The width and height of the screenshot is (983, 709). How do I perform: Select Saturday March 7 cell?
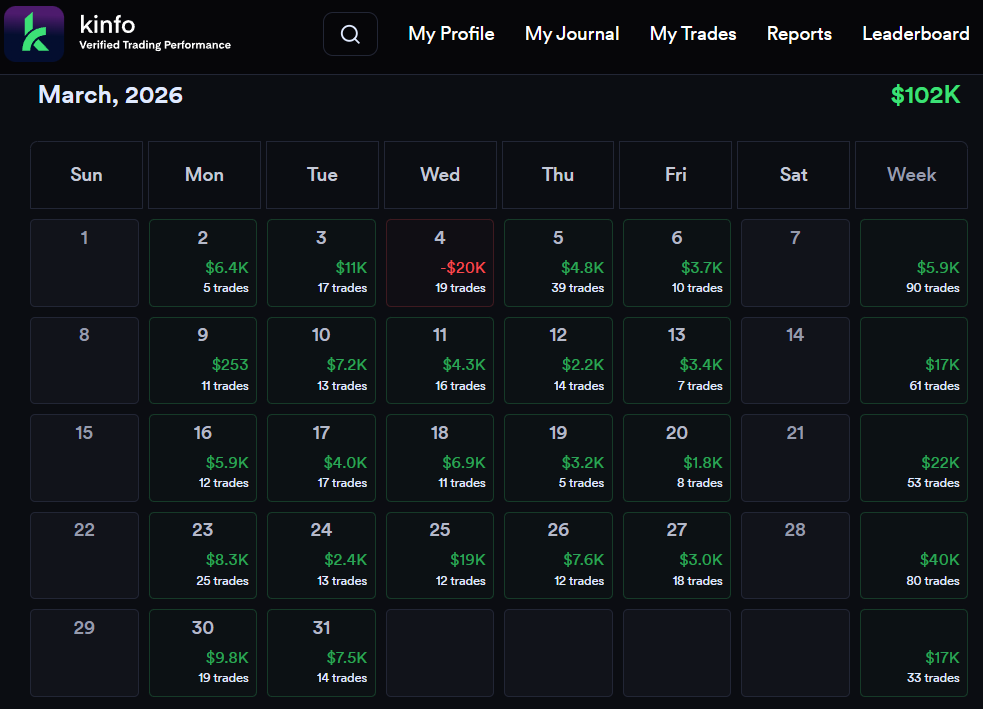point(796,263)
